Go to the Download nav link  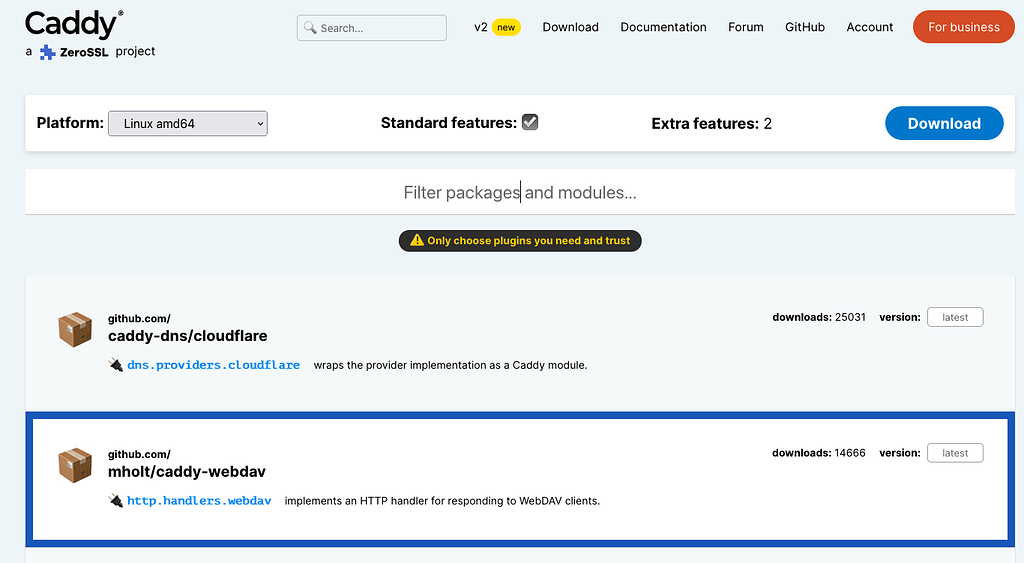pos(570,27)
